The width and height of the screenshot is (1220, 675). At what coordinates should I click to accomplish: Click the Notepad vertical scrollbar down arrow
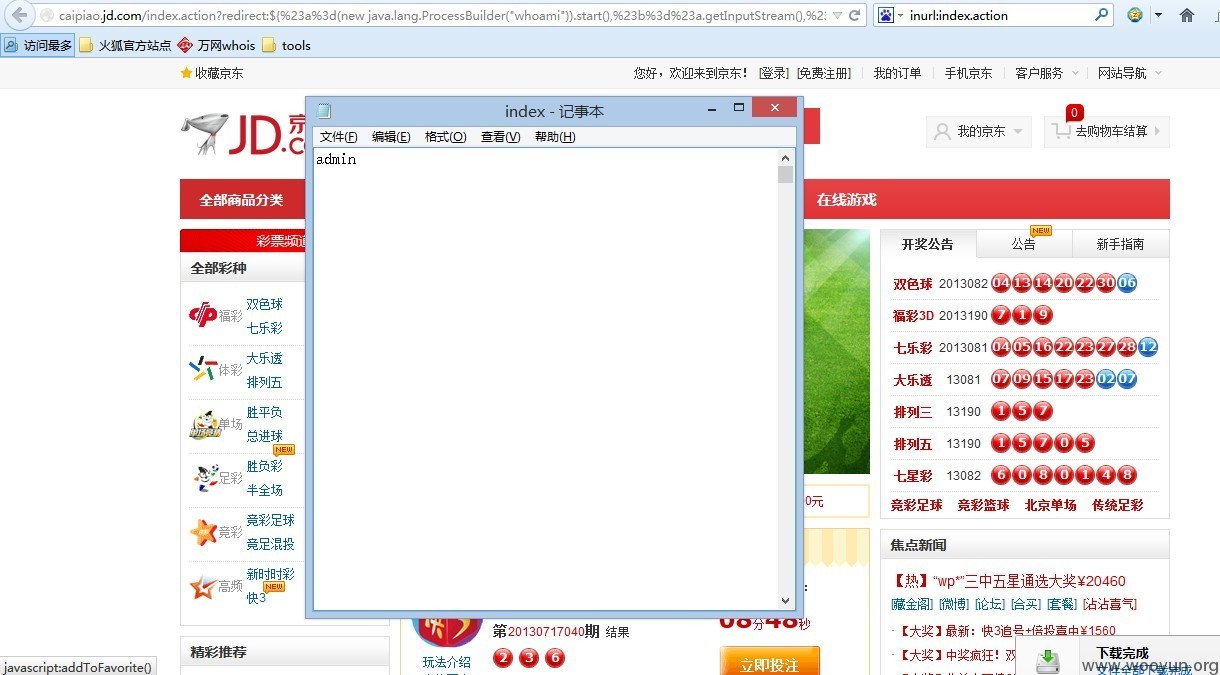786,601
